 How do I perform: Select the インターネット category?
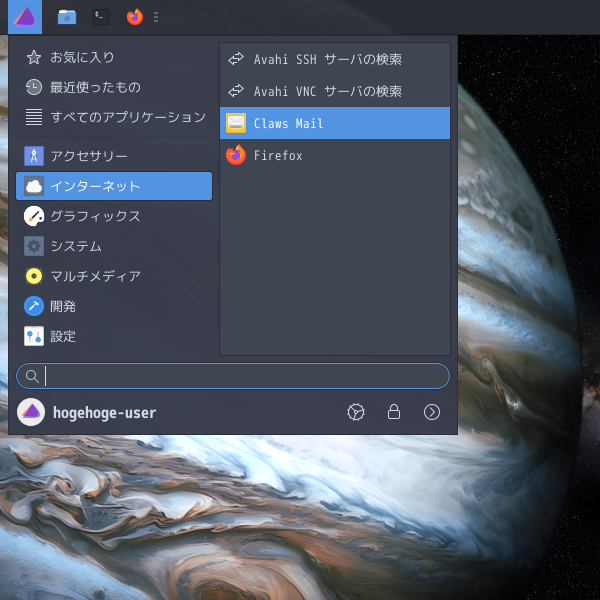point(114,186)
